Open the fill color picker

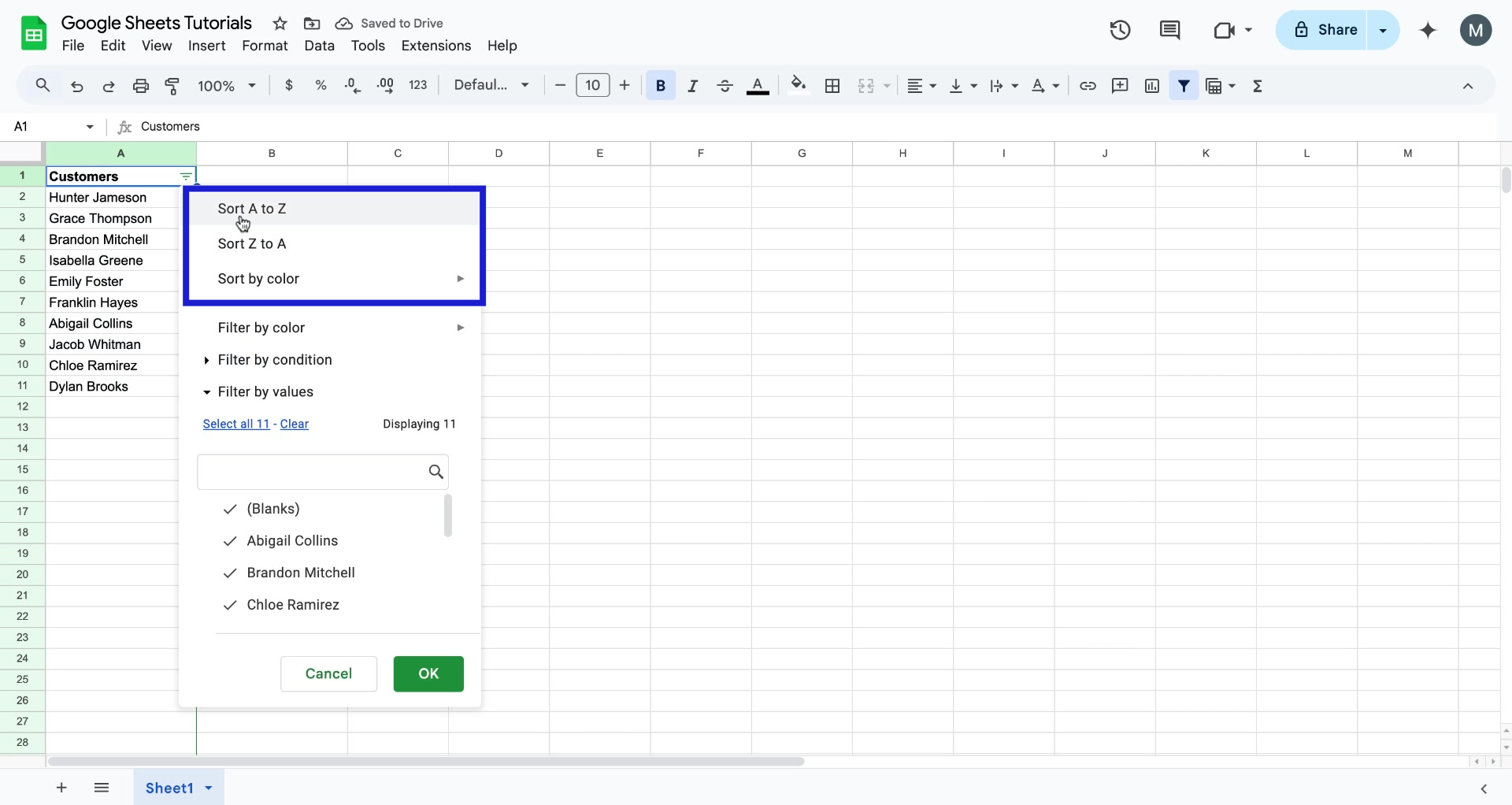(x=798, y=86)
